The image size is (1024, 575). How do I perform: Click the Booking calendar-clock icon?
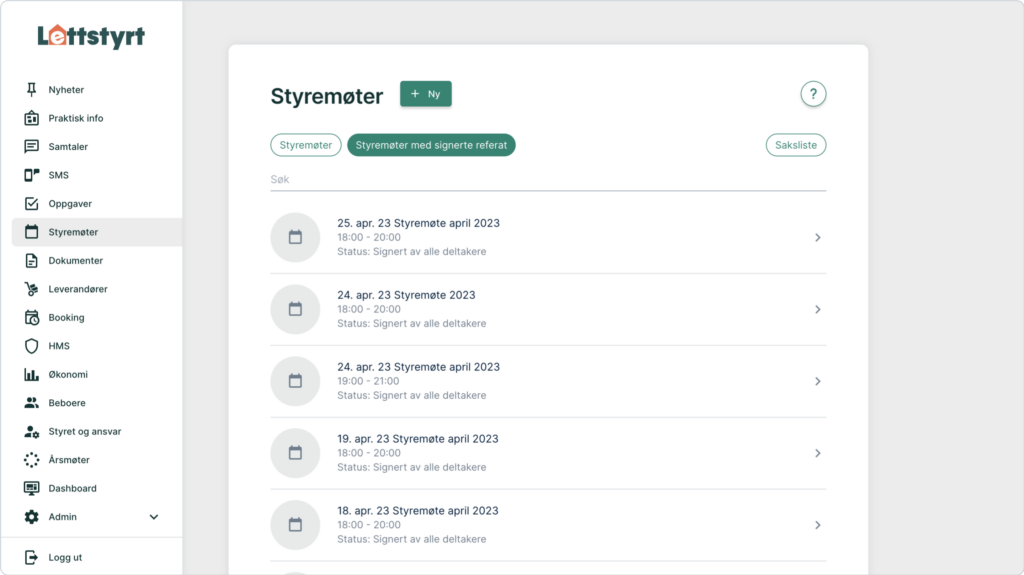tap(31, 318)
